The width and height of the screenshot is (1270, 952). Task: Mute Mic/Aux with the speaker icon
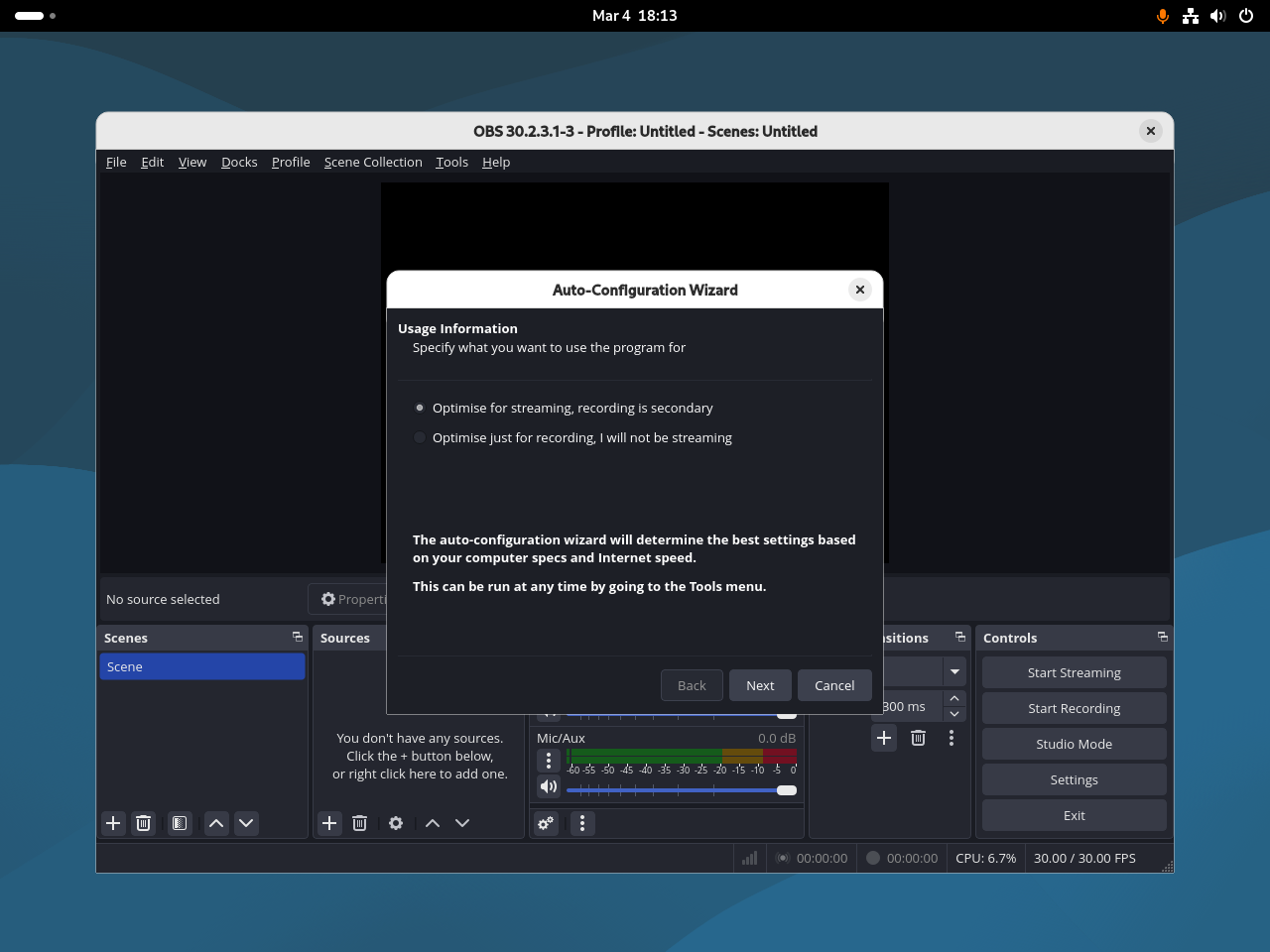pos(549,785)
